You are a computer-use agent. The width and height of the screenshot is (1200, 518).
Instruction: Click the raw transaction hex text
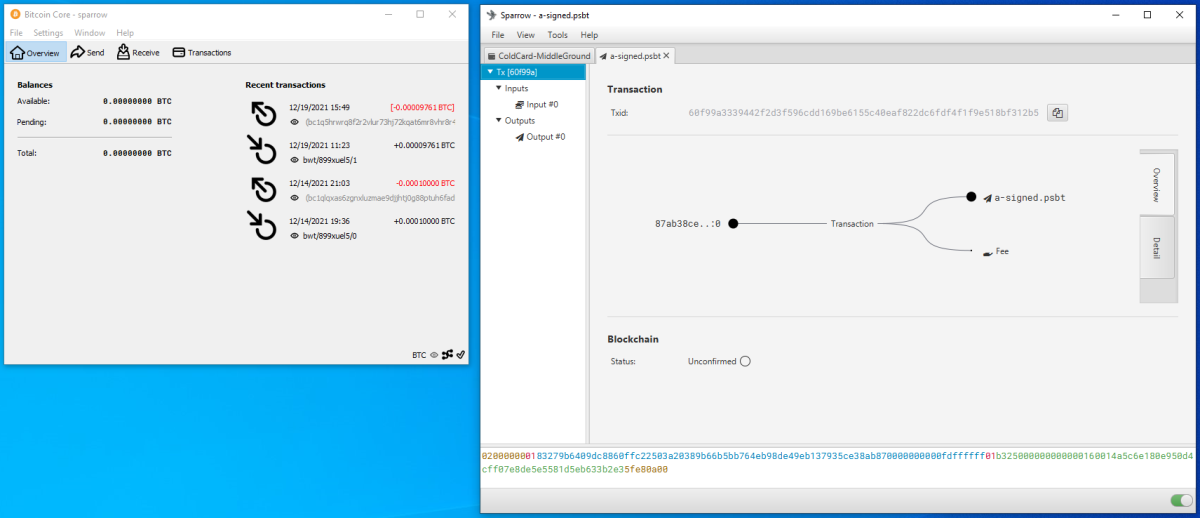(838, 461)
